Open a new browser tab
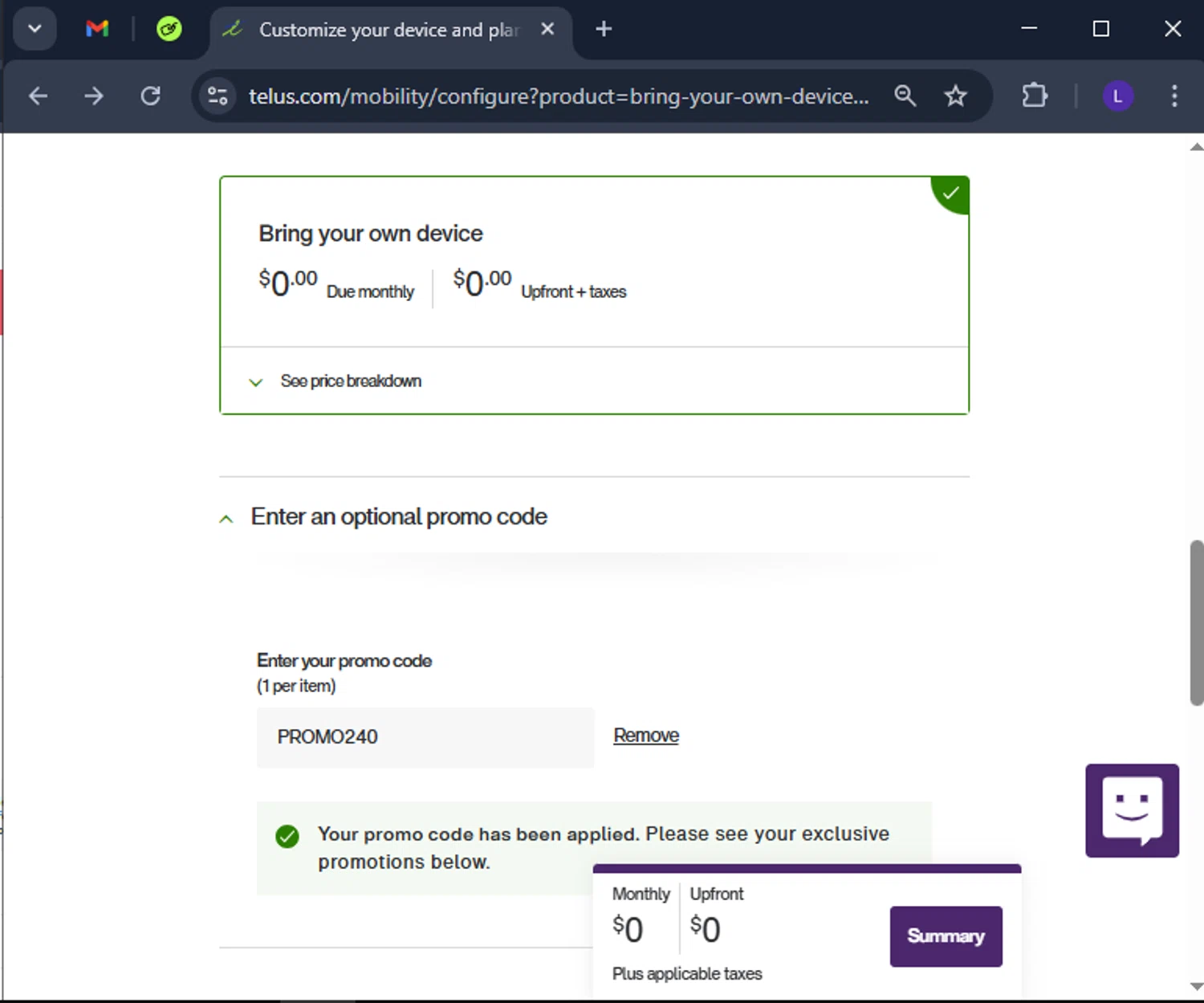The image size is (1204, 1003). [604, 30]
